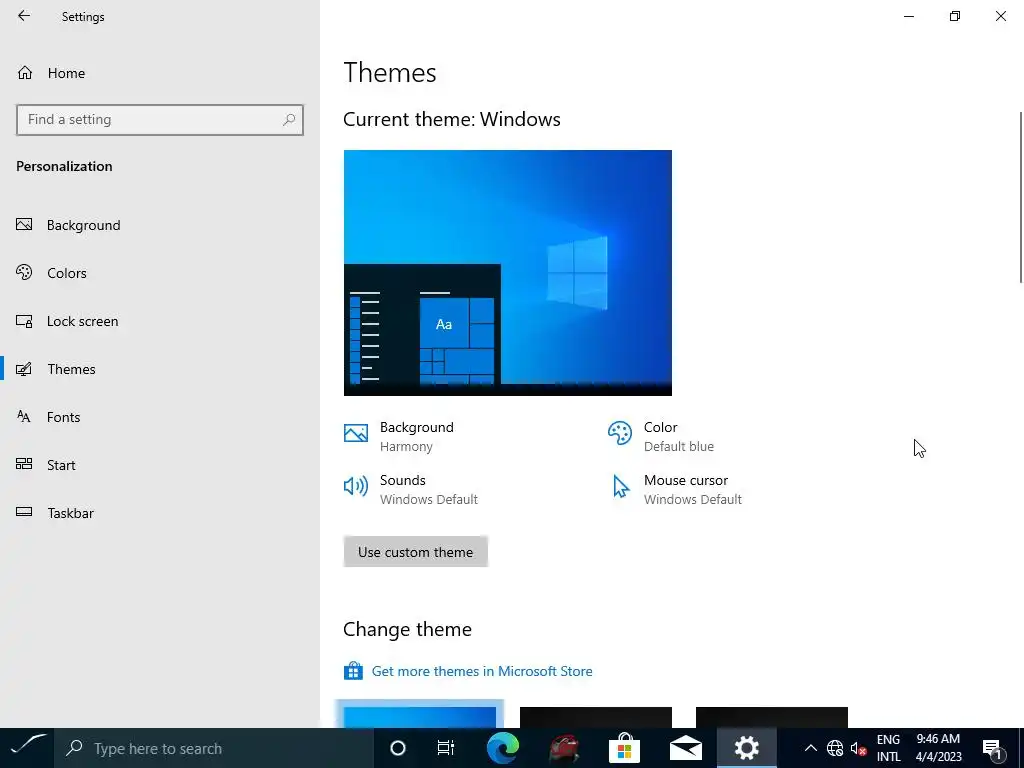Viewport: 1024px width, 768px height.
Task: Launch Microsoft Edge from the taskbar
Action: pyautogui.click(x=503, y=748)
